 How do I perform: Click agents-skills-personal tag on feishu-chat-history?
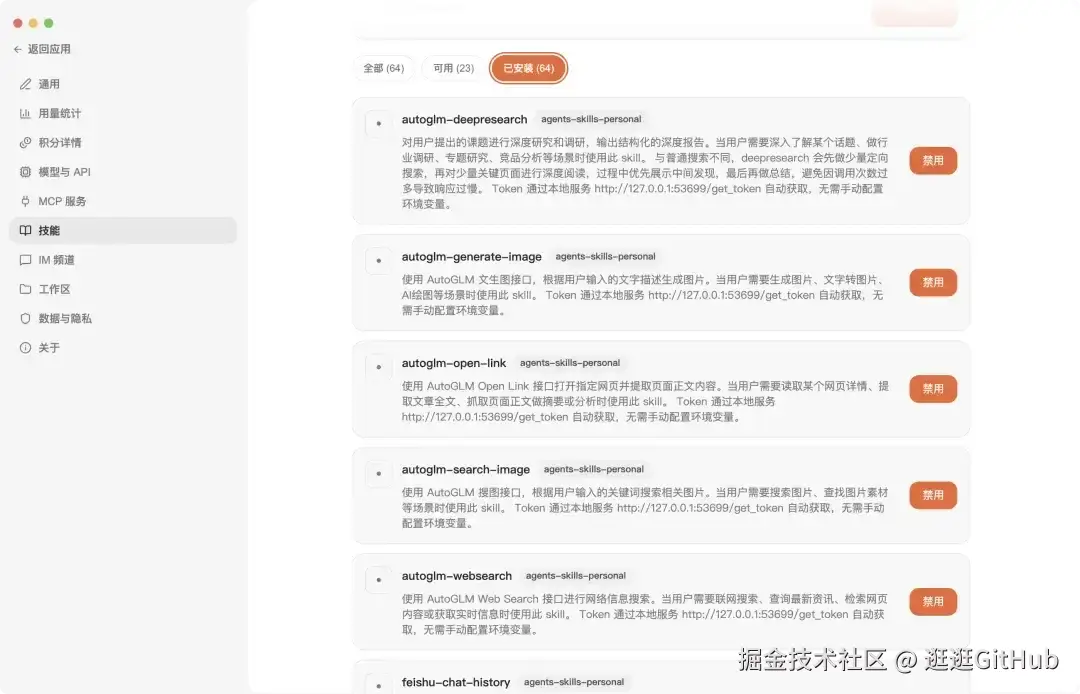click(x=574, y=682)
